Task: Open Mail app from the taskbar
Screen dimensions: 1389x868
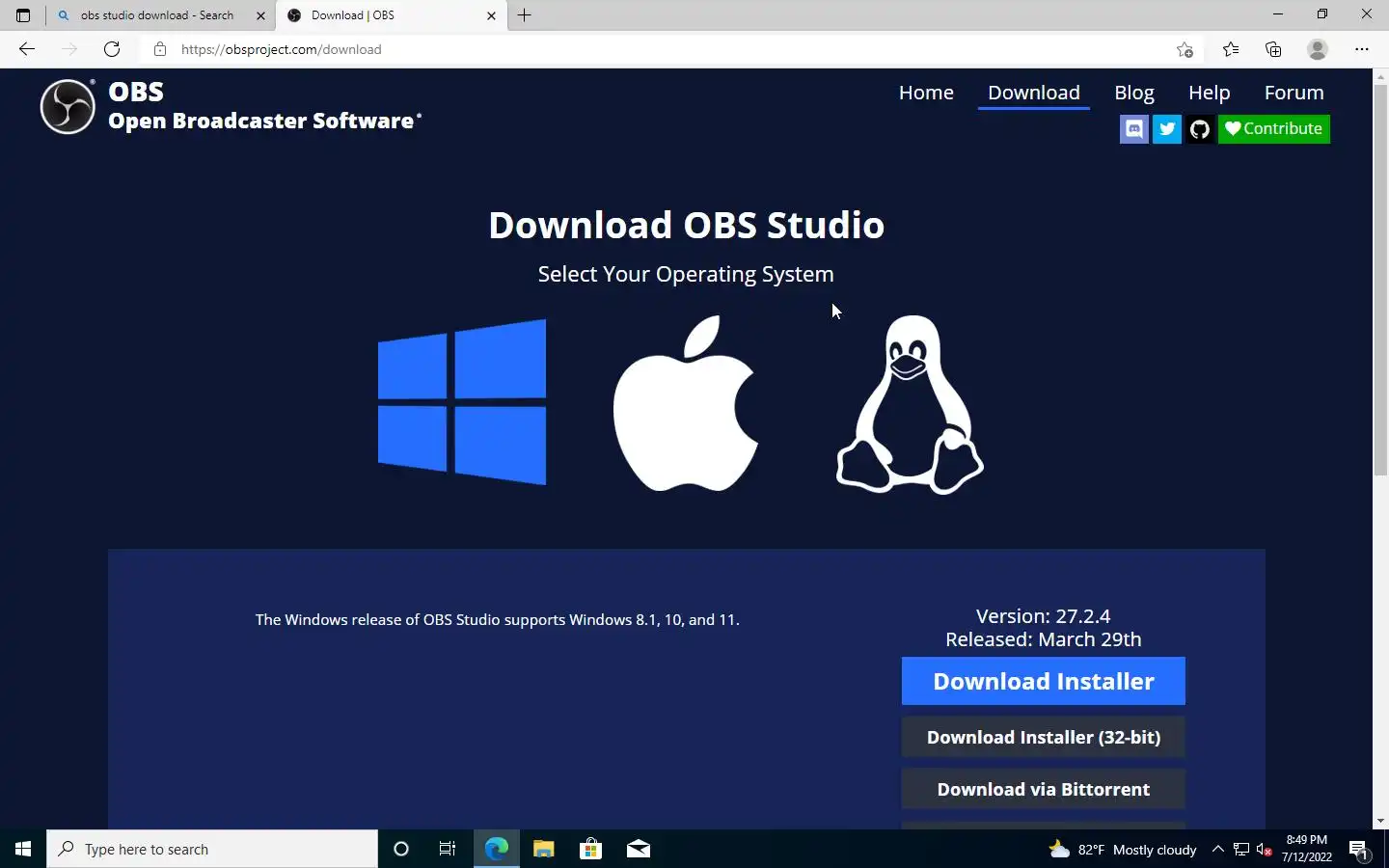Action: coord(638,849)
